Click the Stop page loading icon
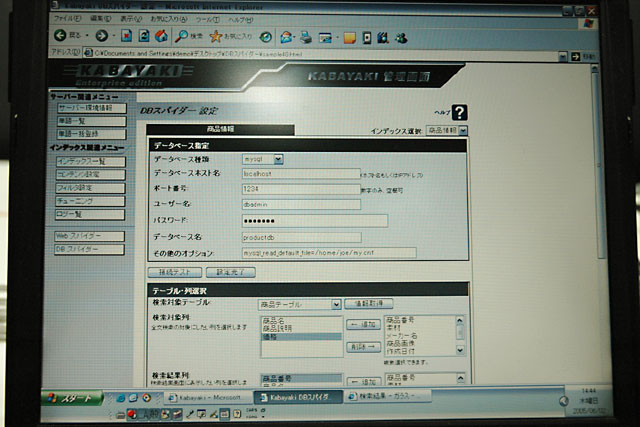 point(127,36)
